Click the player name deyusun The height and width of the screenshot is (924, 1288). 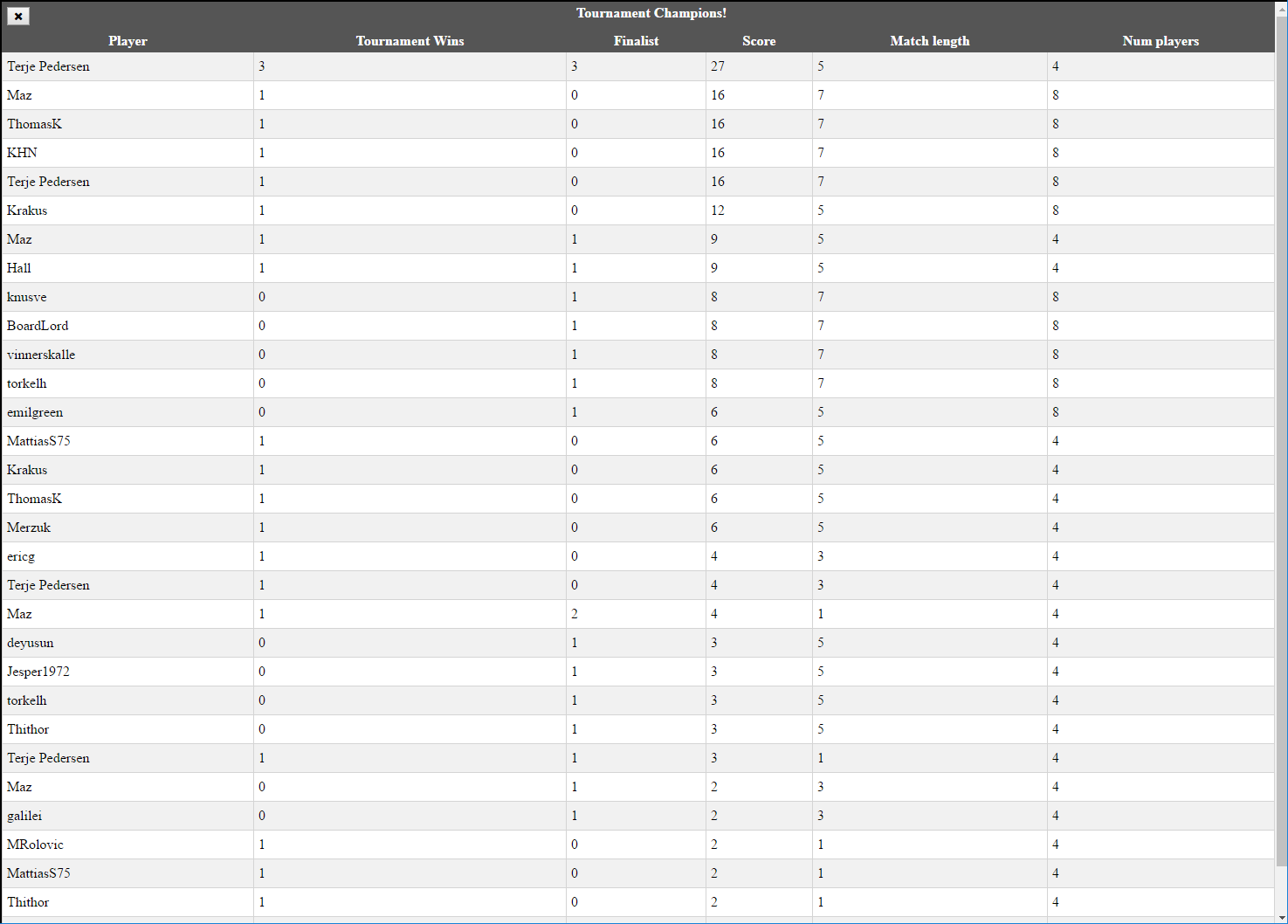point(31,643)
